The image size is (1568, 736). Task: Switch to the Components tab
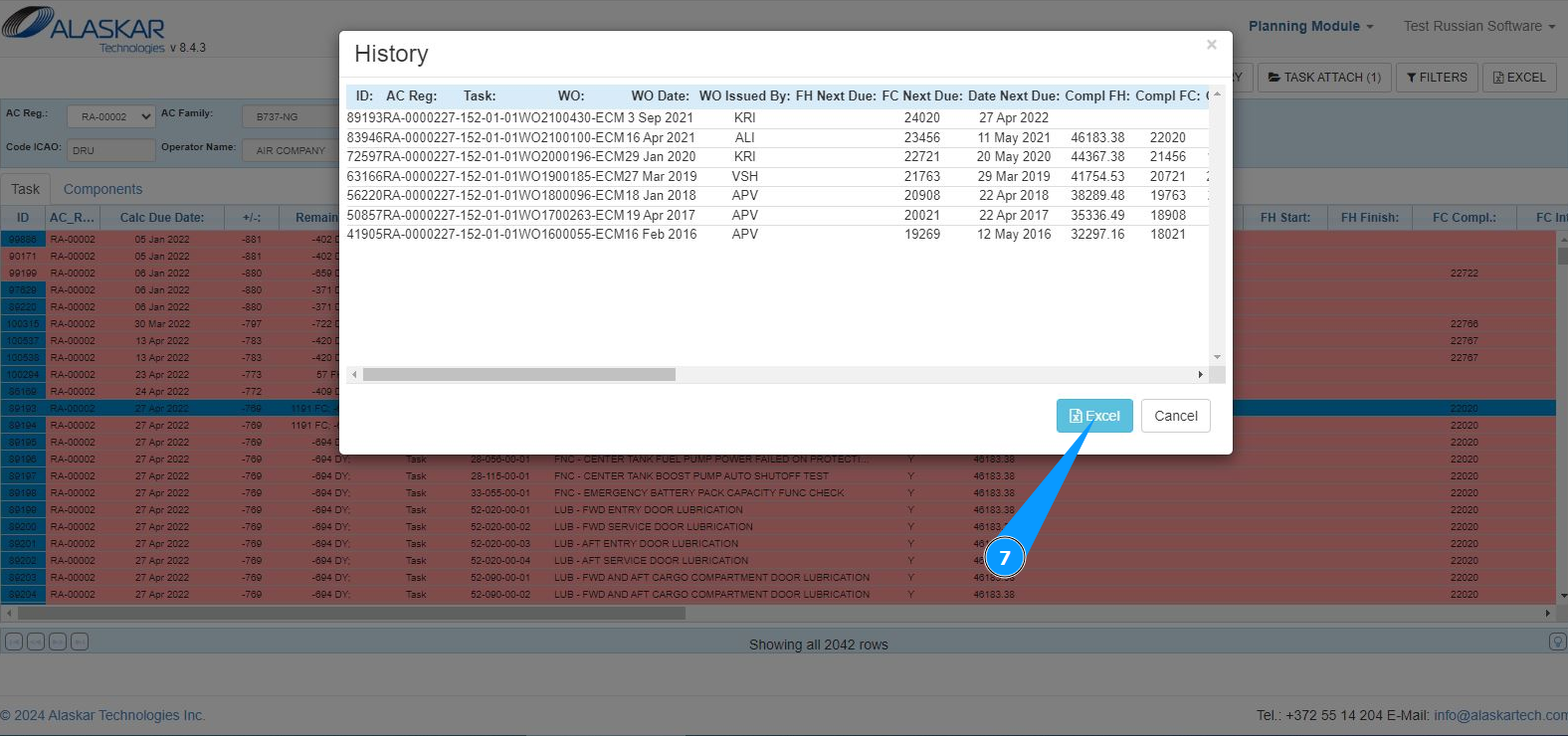click(x=102, y=189)
